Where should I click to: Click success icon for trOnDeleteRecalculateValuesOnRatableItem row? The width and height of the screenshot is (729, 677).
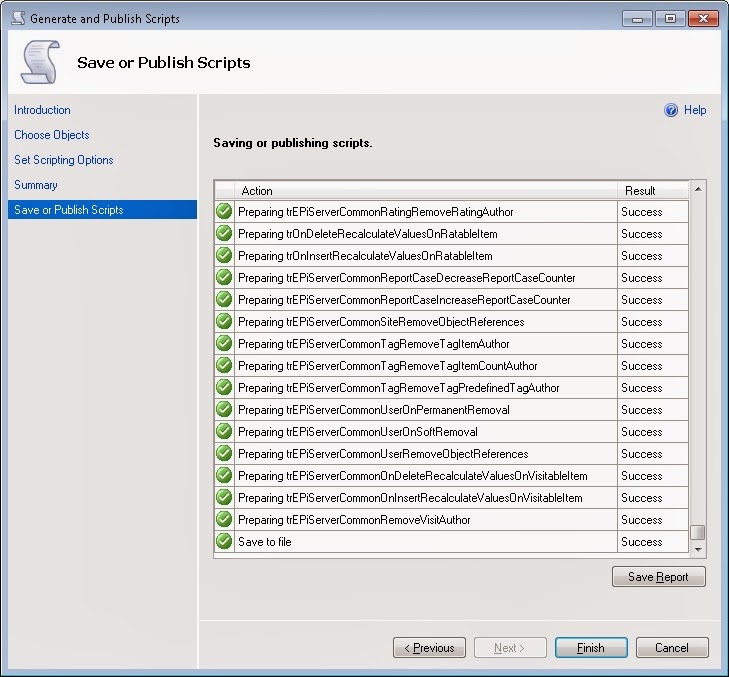tap(224, 234)
